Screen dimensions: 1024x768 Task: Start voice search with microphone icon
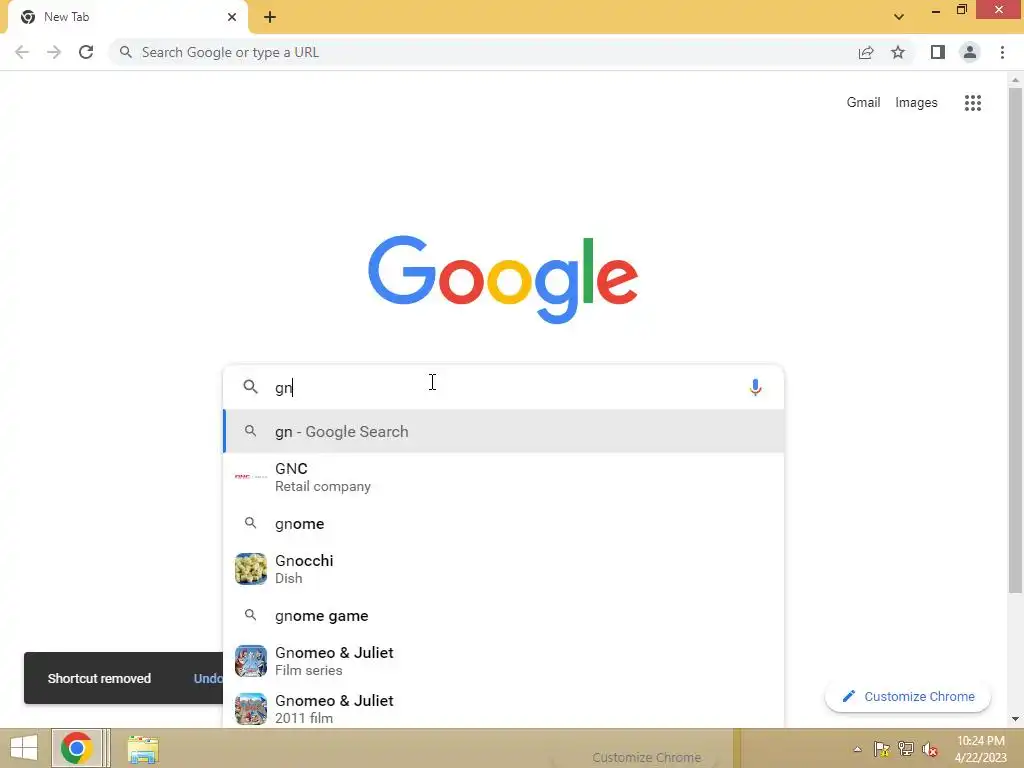coord(755,387)
